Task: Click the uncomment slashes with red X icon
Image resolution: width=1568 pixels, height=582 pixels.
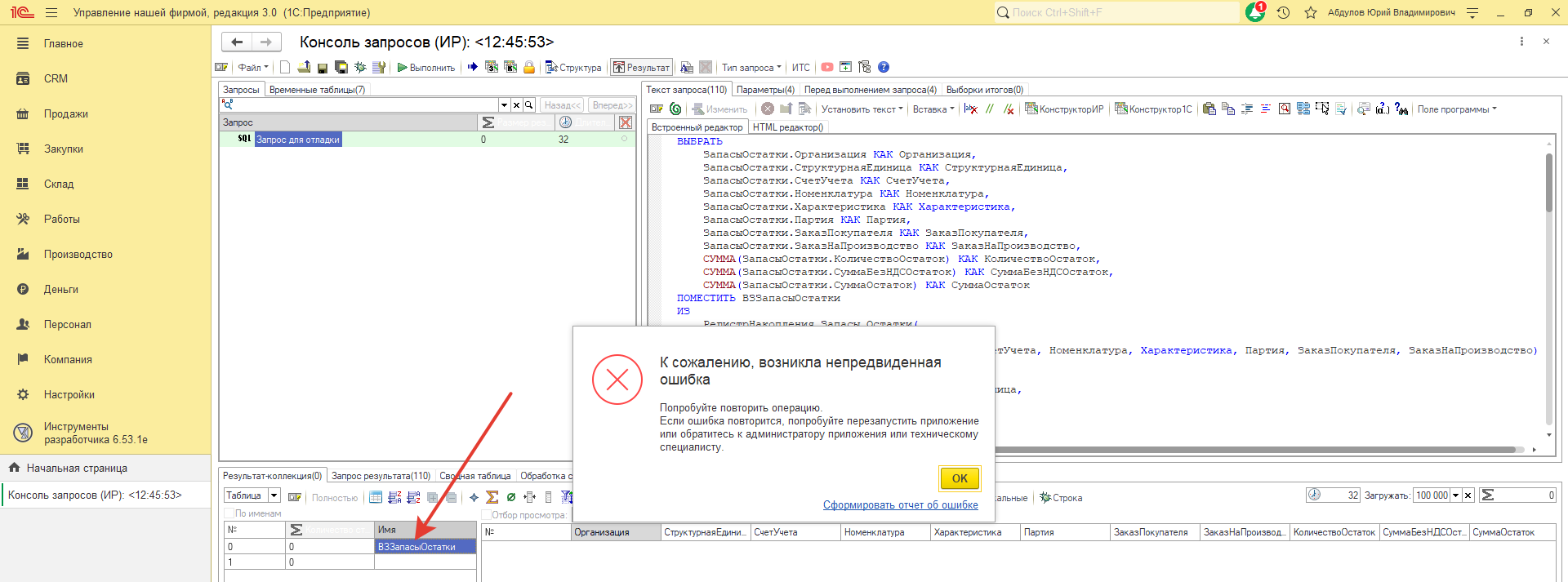Action: coord(1009,109)
